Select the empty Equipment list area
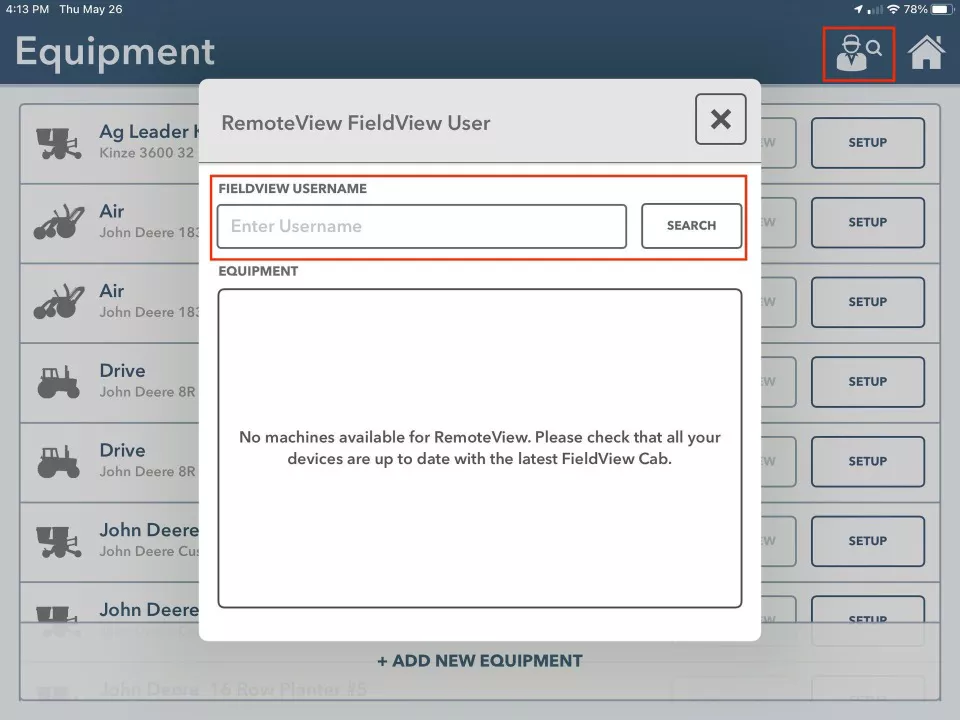This screenshot has height=720, width=960. 480,448
